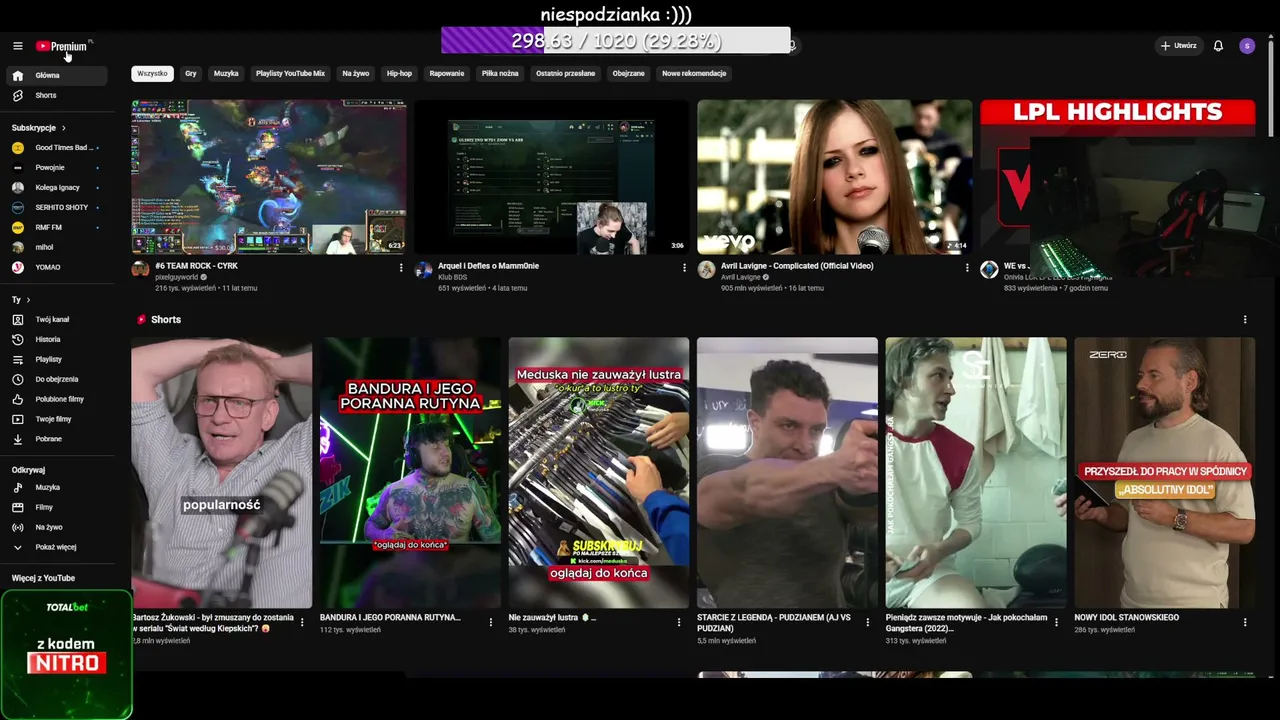This screenshot has height=720, width=1280.
Task: Open Kolega Ignacy subscription channel
Action: (x=57, y=187)
